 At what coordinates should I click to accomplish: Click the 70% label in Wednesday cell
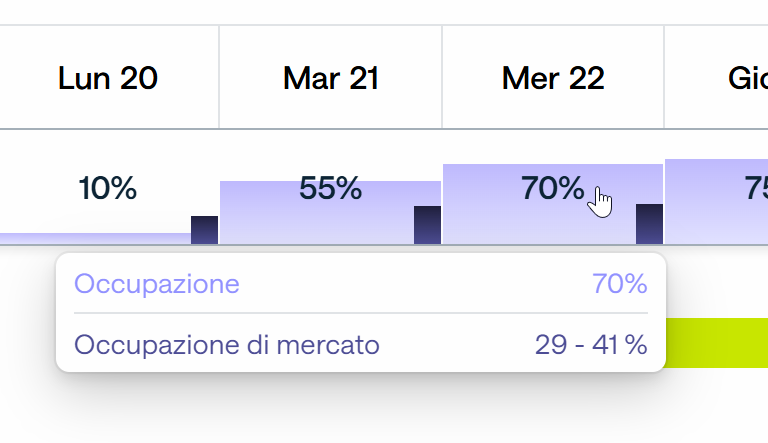(552, 188)
